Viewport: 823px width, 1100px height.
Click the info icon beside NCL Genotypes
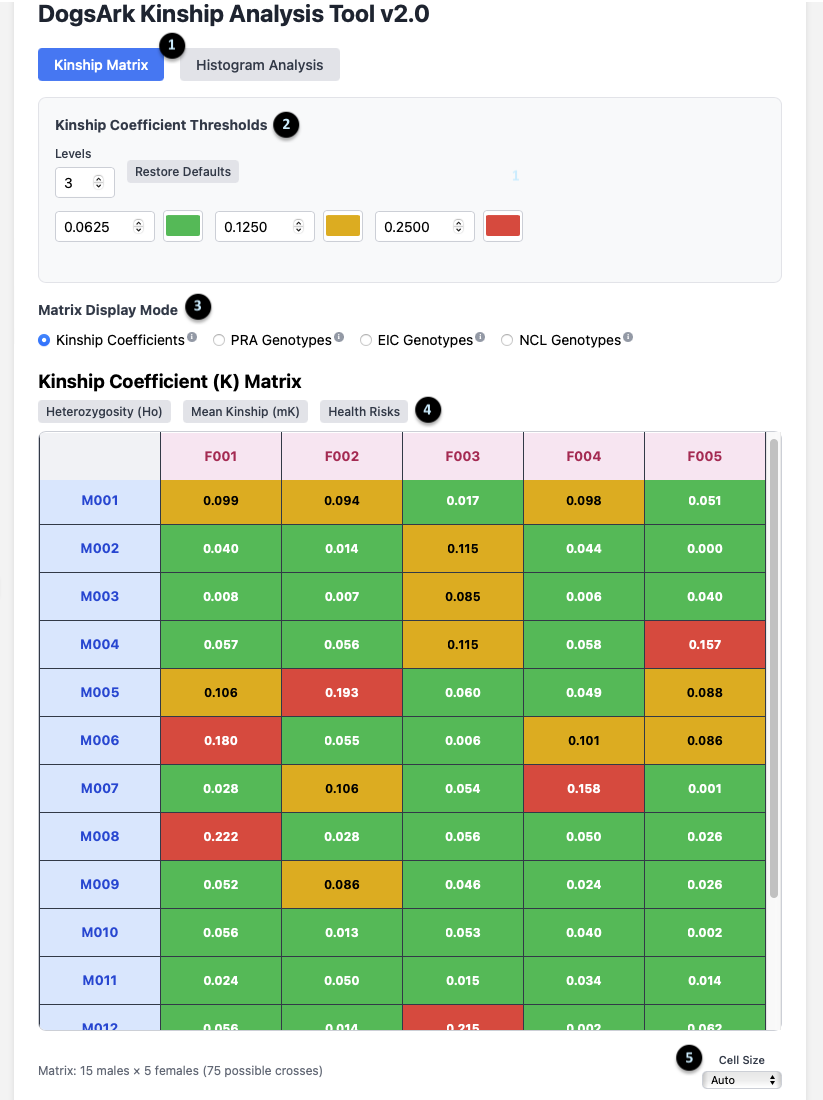coord(626,336)
